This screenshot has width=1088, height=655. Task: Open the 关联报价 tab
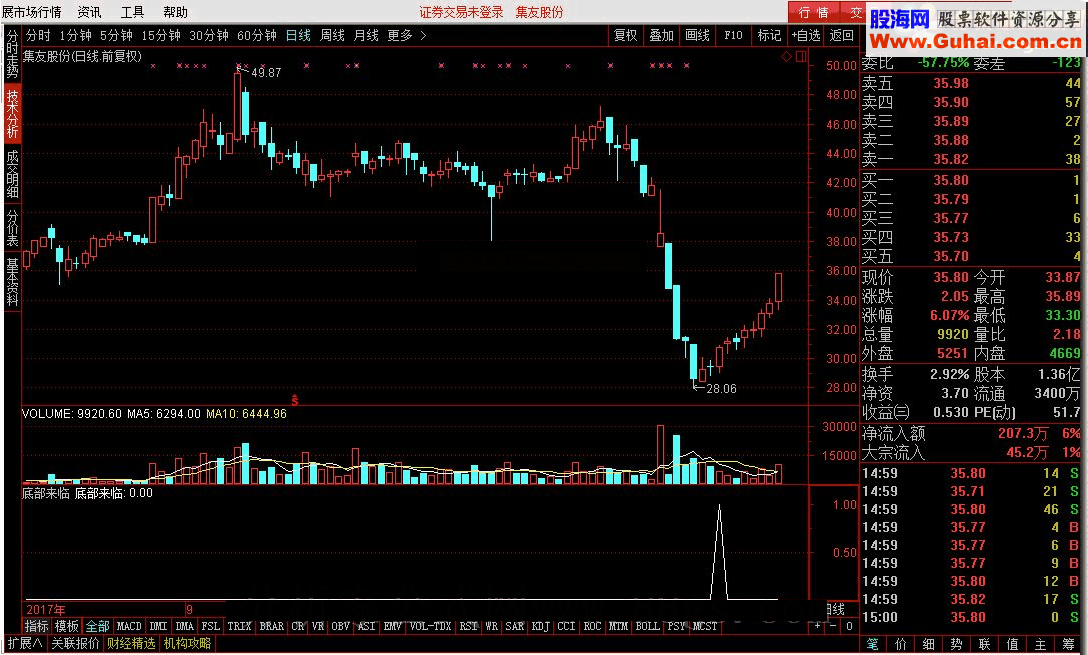75,643
